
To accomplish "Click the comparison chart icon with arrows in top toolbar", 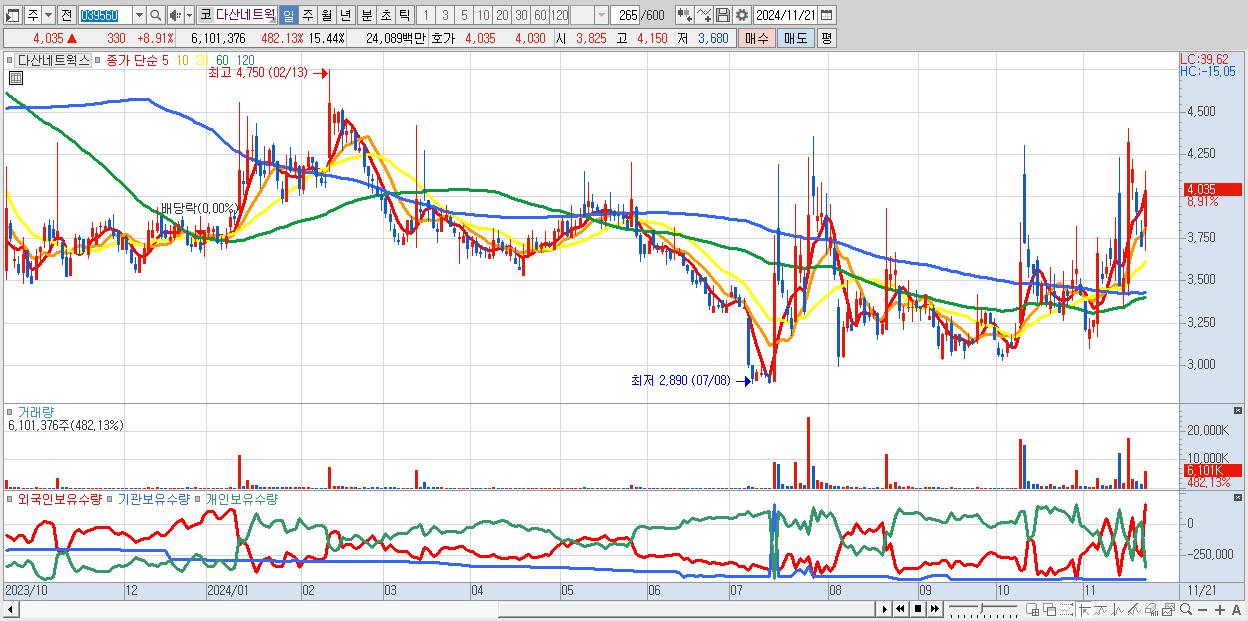I will pyautogui.click(x=704, y=15).
